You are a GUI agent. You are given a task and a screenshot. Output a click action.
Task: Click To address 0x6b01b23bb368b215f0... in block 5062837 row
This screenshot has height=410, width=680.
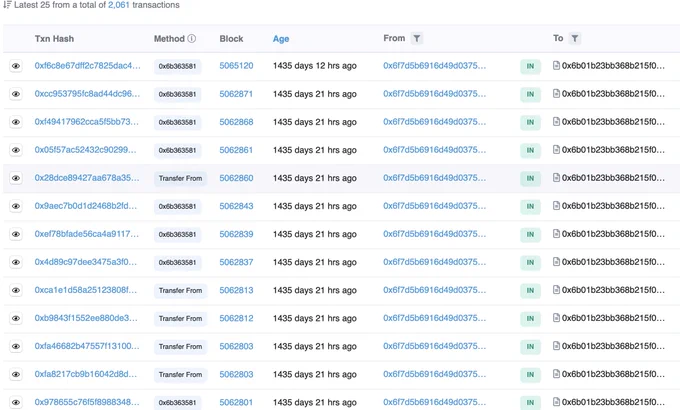613,262
